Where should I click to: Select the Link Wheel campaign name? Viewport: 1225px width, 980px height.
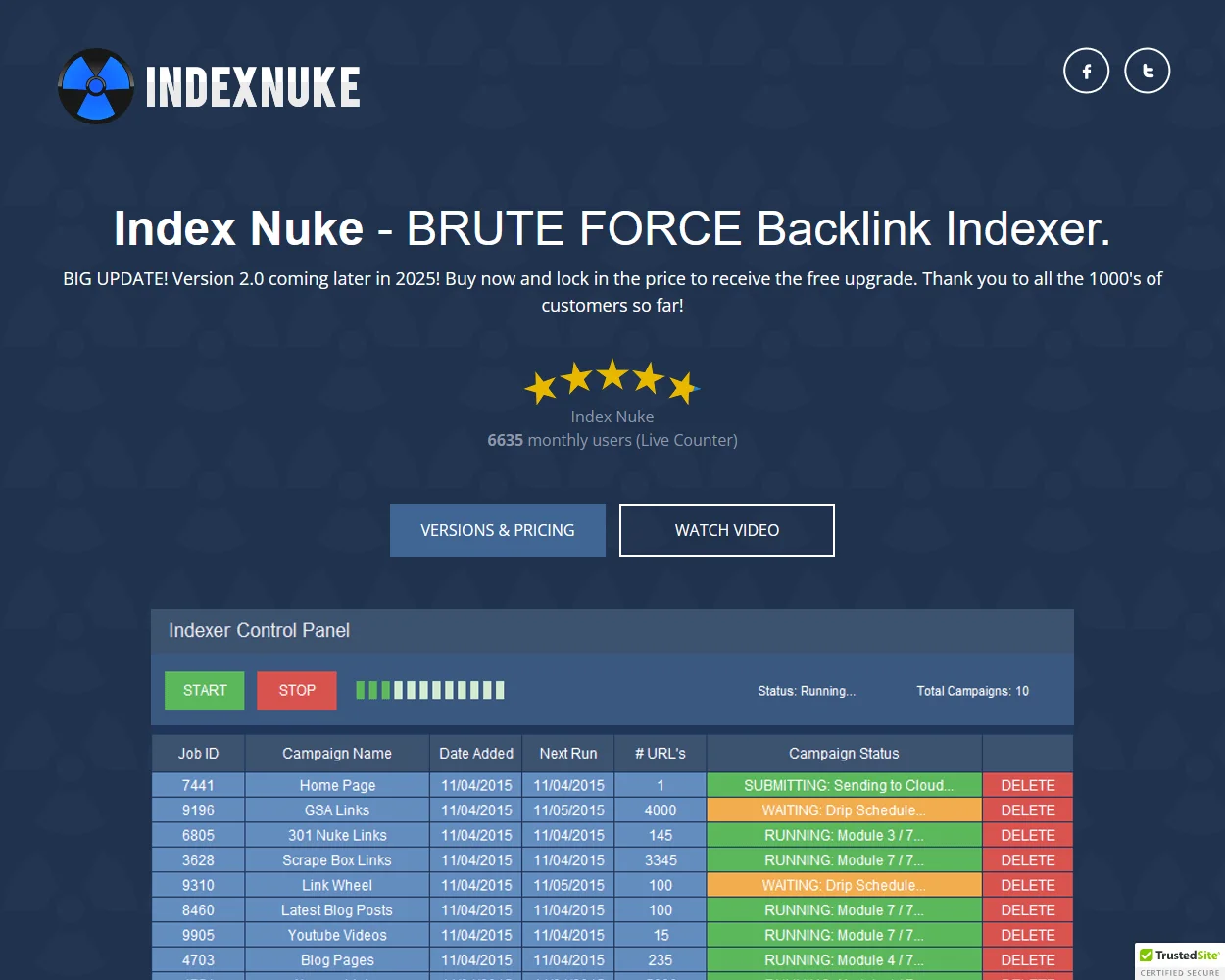pos(337,885)
